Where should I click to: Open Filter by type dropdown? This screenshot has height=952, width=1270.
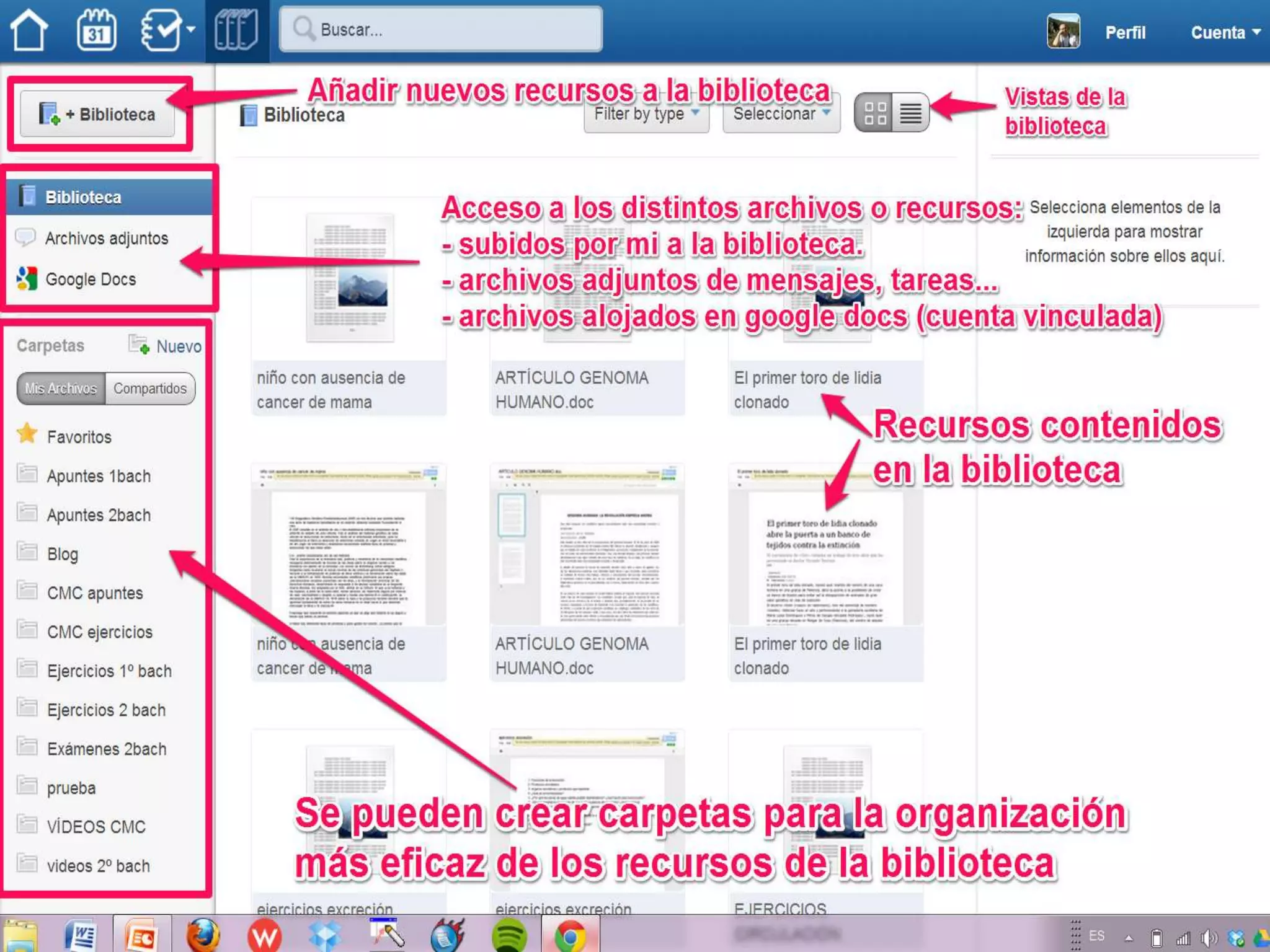(x=646, y=114)
